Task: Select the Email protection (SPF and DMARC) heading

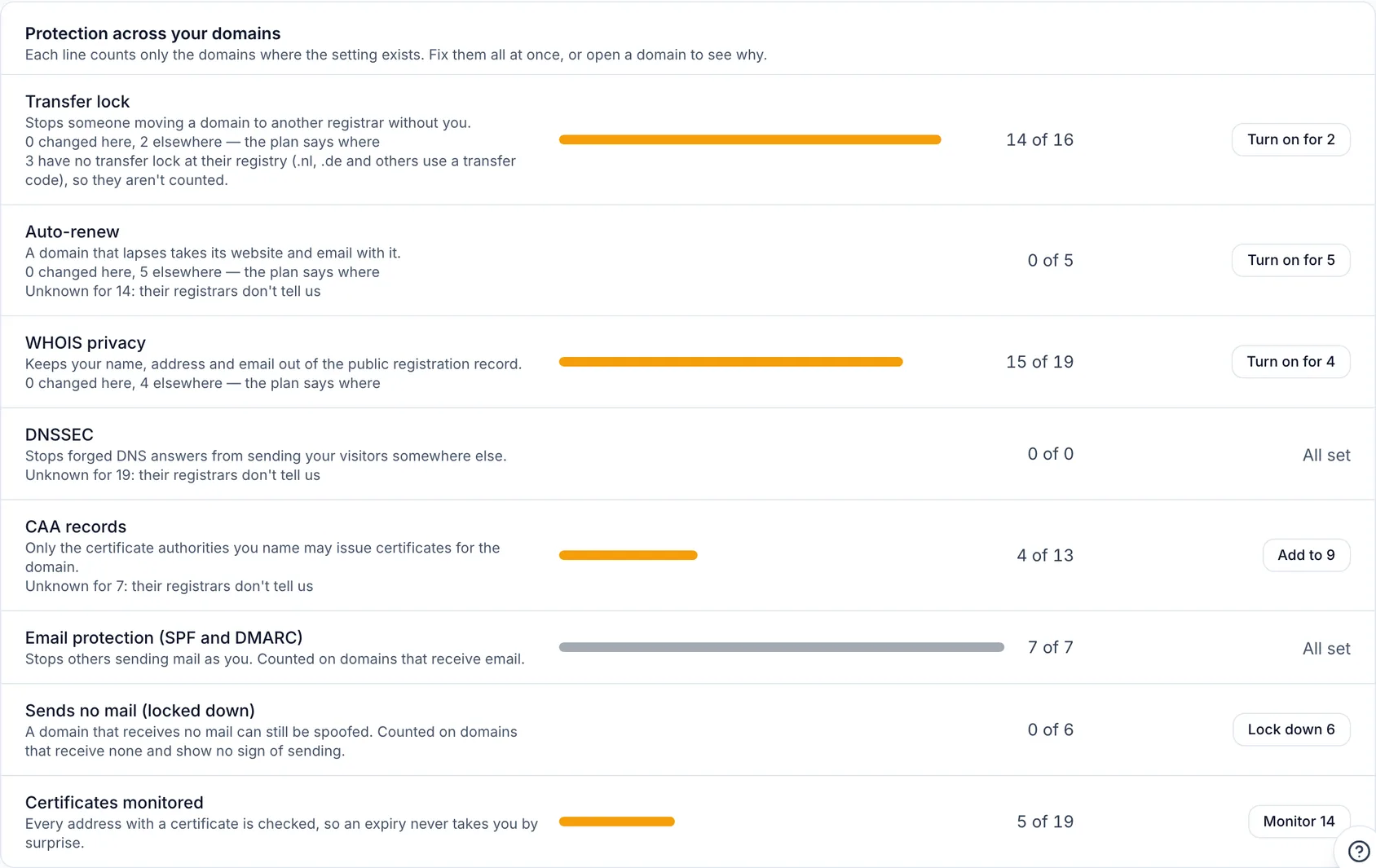Action: click(x=164, y=637)
